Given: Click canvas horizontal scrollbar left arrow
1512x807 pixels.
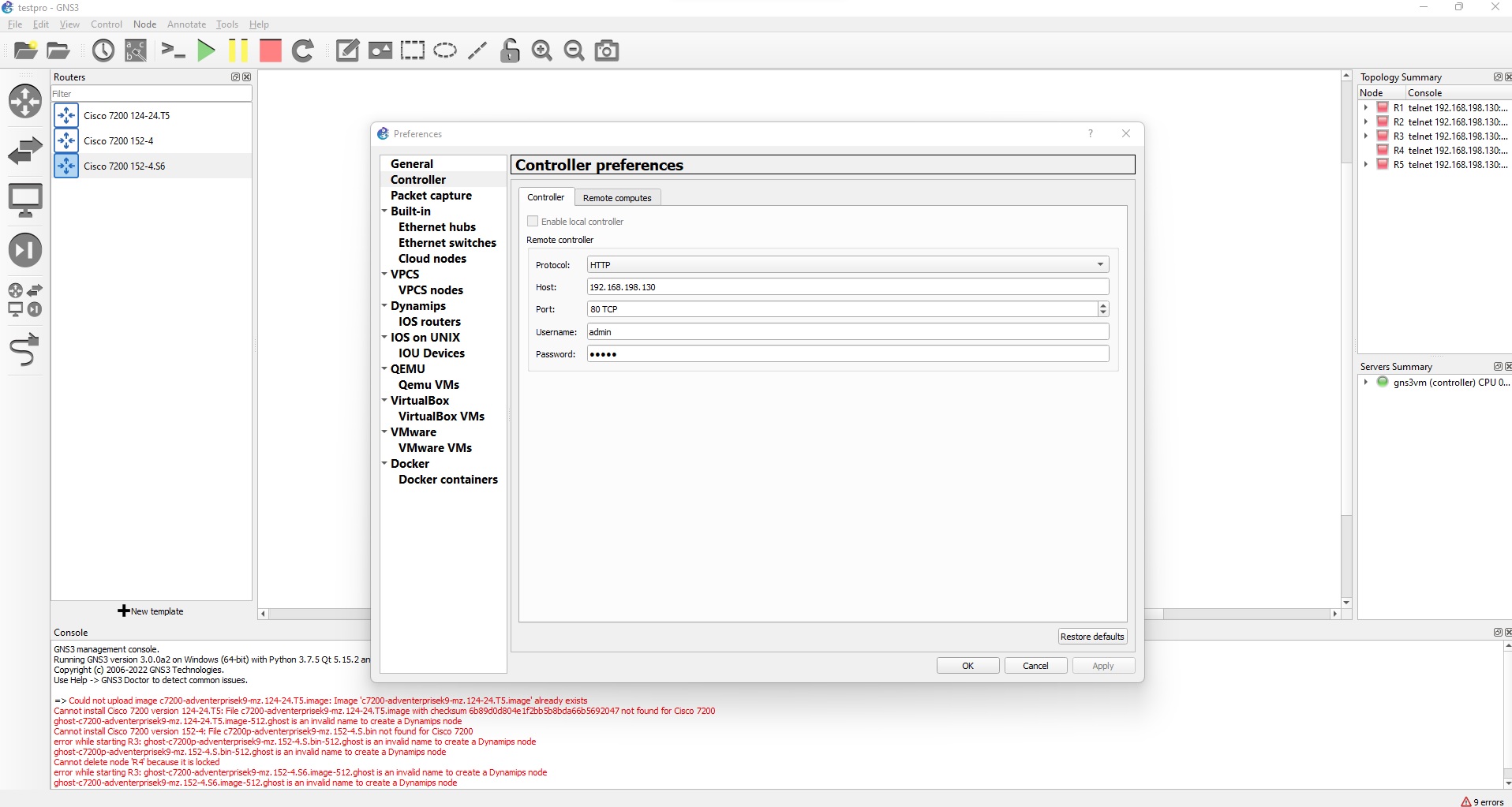Looking at the screenshot, I should (x=264, y=614).
